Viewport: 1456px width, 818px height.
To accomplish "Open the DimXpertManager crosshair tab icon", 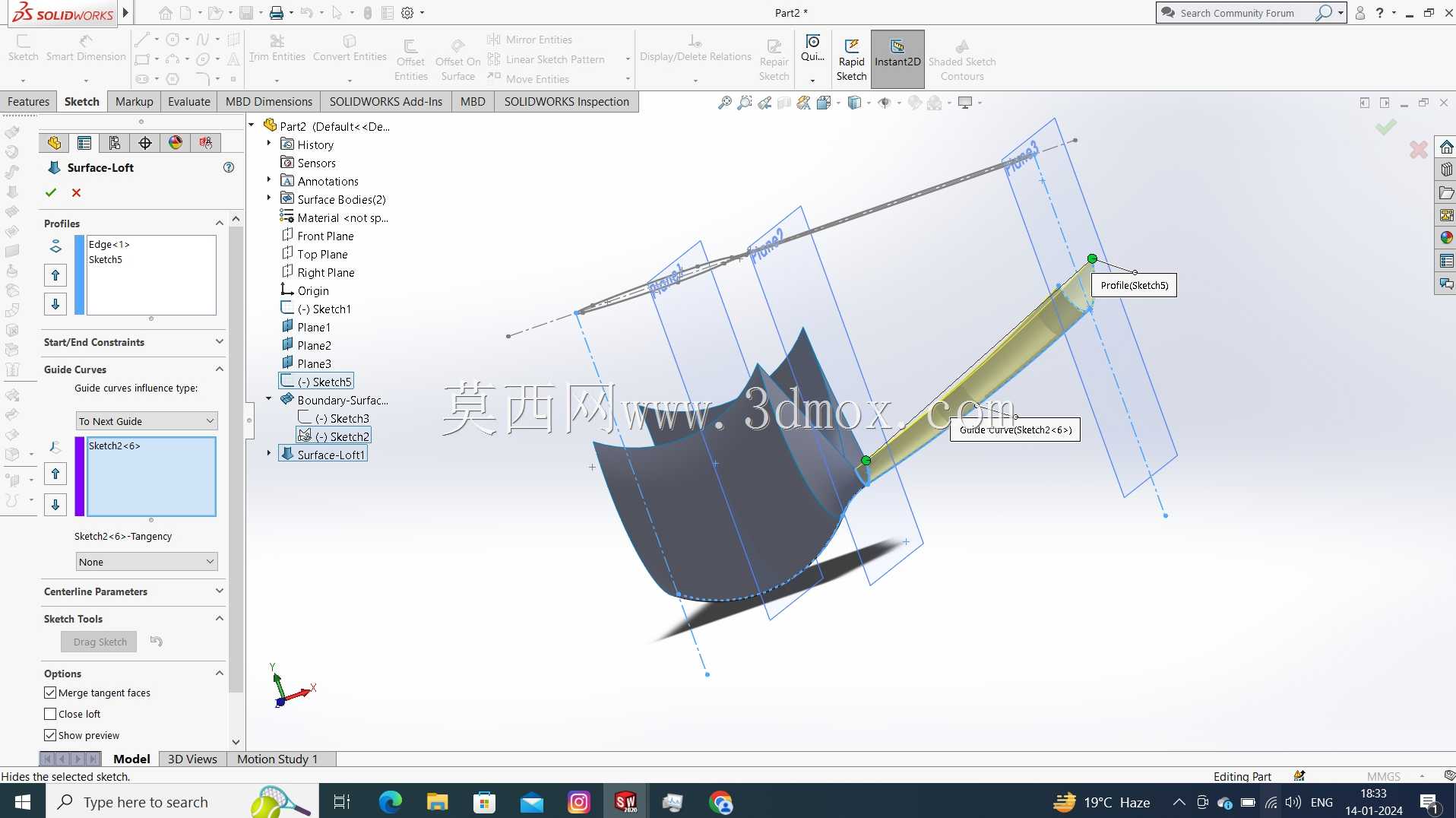I will click(x=145, y=143).
